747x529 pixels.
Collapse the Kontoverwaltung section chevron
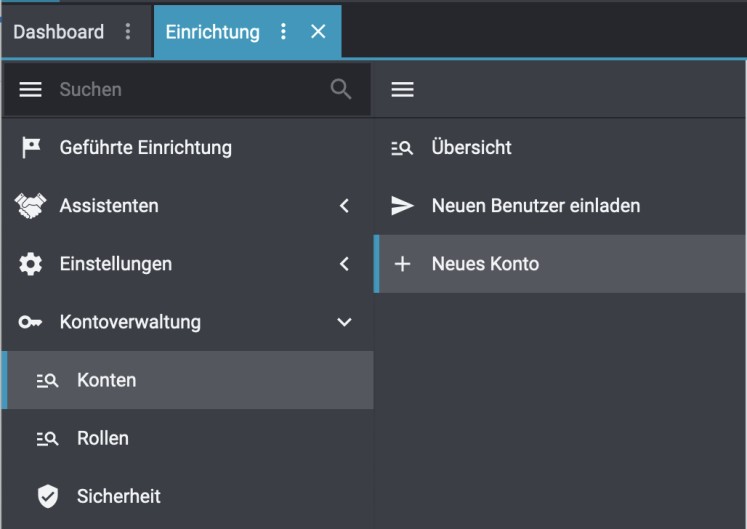click(344, 322)
